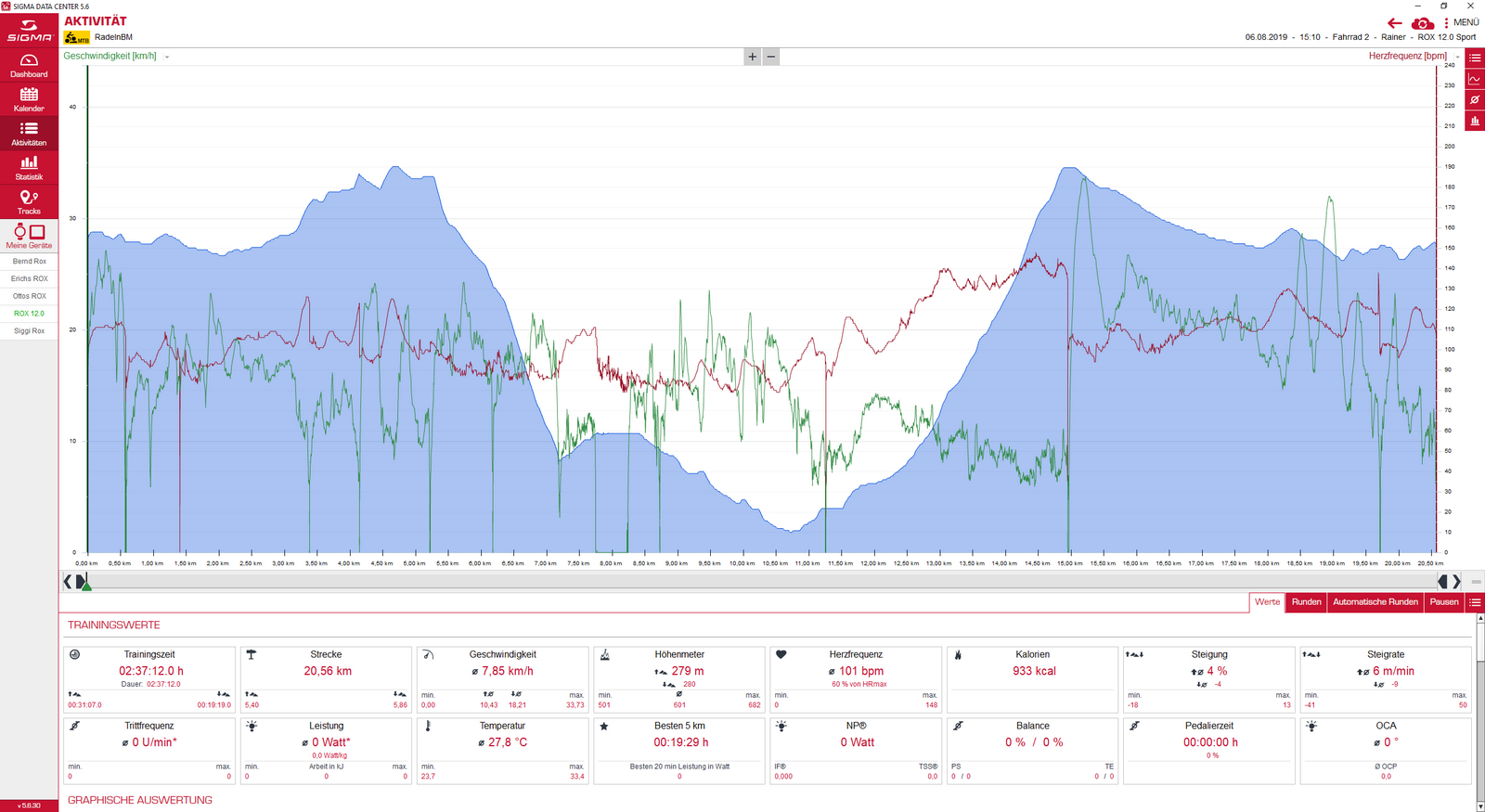Select ROX 12.0 device in sidebar

tap(29, 314)
